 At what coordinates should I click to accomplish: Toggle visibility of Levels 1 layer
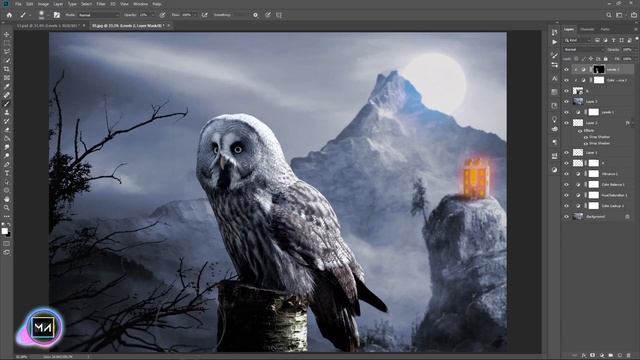[x=567, y=112]
